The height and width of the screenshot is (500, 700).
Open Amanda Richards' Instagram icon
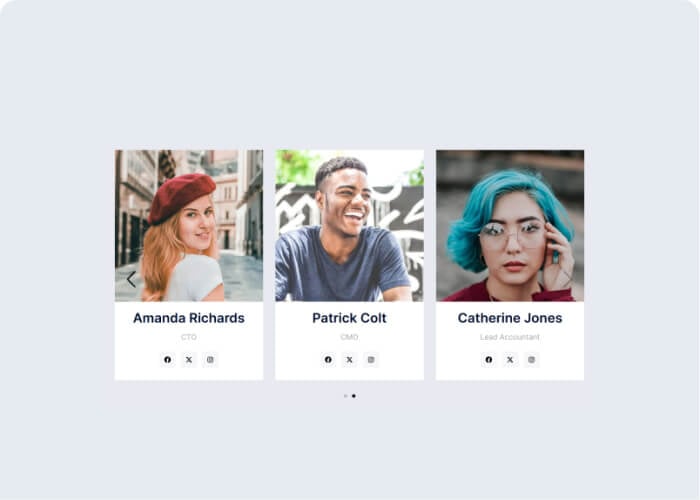click(210, 359)
